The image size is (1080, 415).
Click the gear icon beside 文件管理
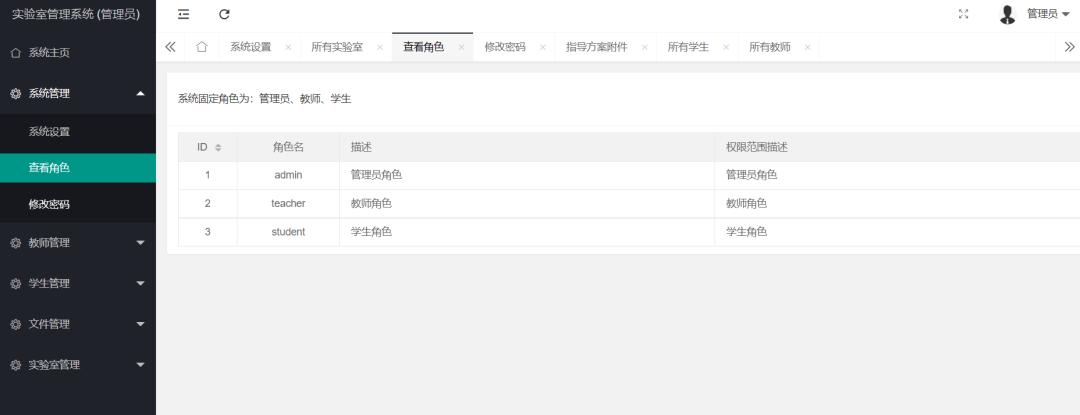[x=16, y=324]
